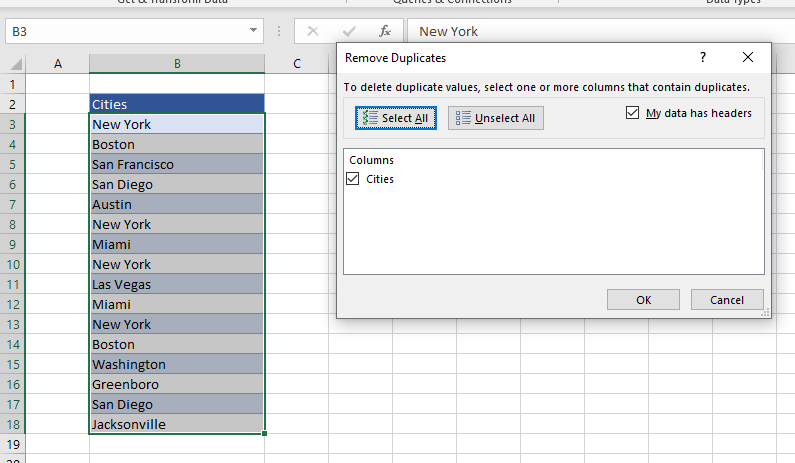Select New York cell in row 13
Image resolution: width=795 pixels, height=463 pixels.
coord(177,324)
